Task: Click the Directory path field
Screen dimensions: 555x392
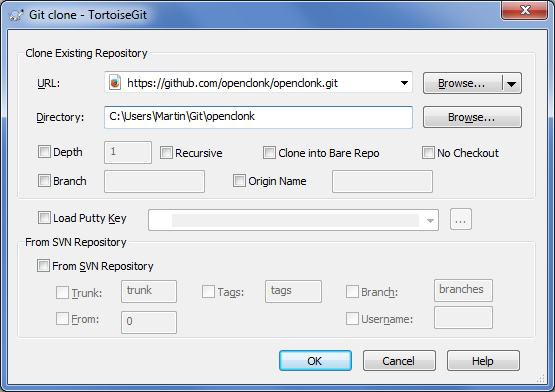Action: pos(258,117)
